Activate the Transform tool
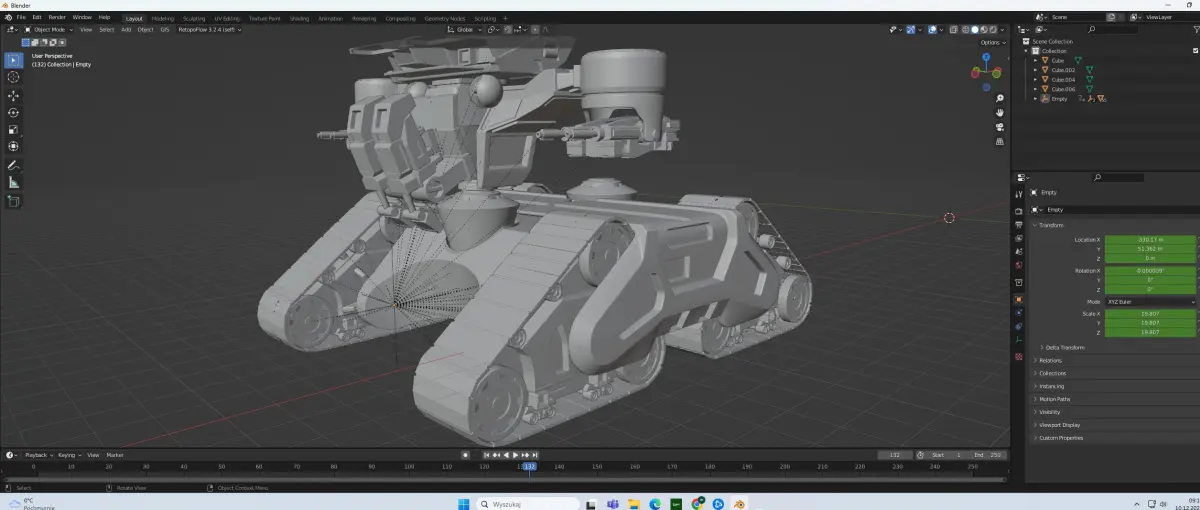 [13, 147]
